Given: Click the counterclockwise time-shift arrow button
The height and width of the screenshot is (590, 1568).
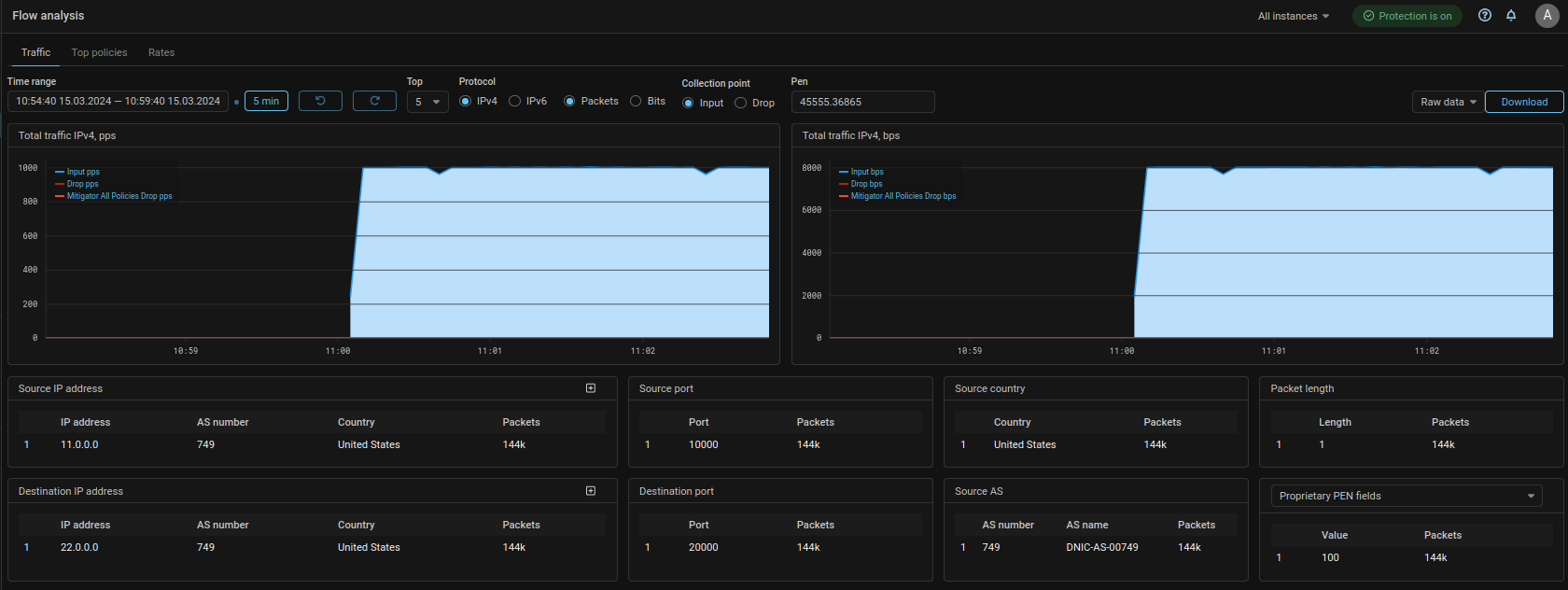Looking at the screenshot, I should coord(320,101).
